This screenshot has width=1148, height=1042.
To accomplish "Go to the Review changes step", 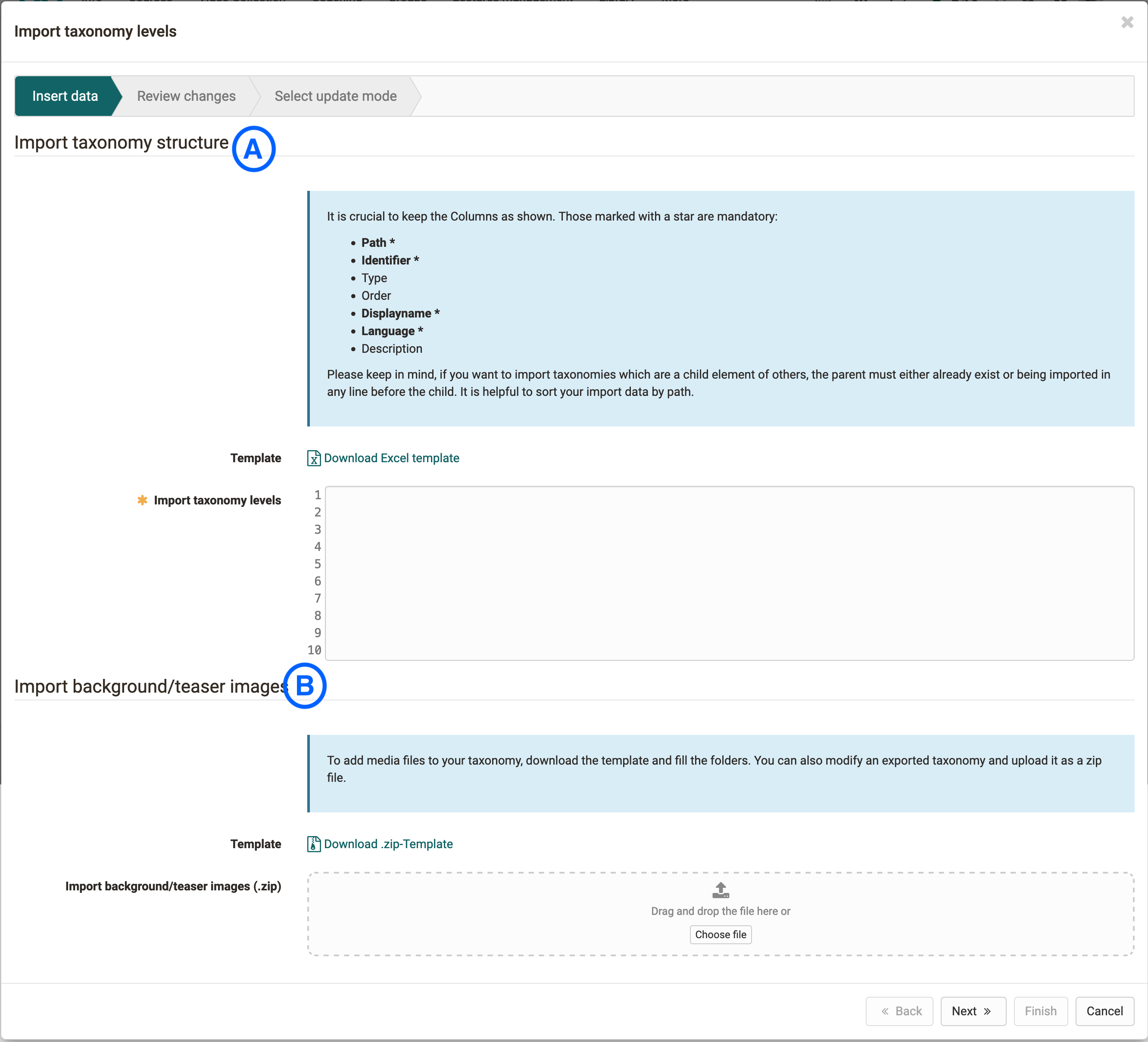I will pos(186,96).
